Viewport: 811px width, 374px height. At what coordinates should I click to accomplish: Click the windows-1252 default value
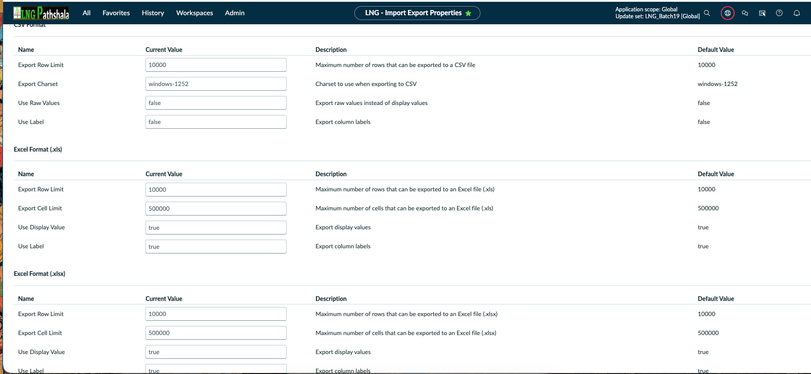tap(717, 84)
